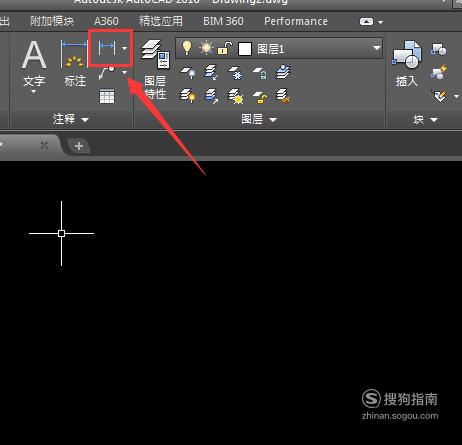Open the 图层特性 layer properties manager
This screenshot has width=462, height=445.
point(155,69)
